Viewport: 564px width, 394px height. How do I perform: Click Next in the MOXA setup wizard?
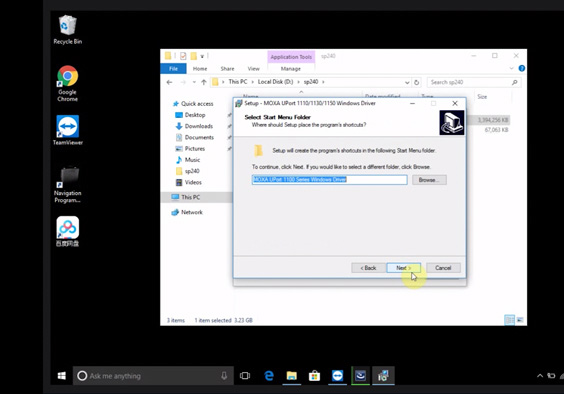coord(403,268)
